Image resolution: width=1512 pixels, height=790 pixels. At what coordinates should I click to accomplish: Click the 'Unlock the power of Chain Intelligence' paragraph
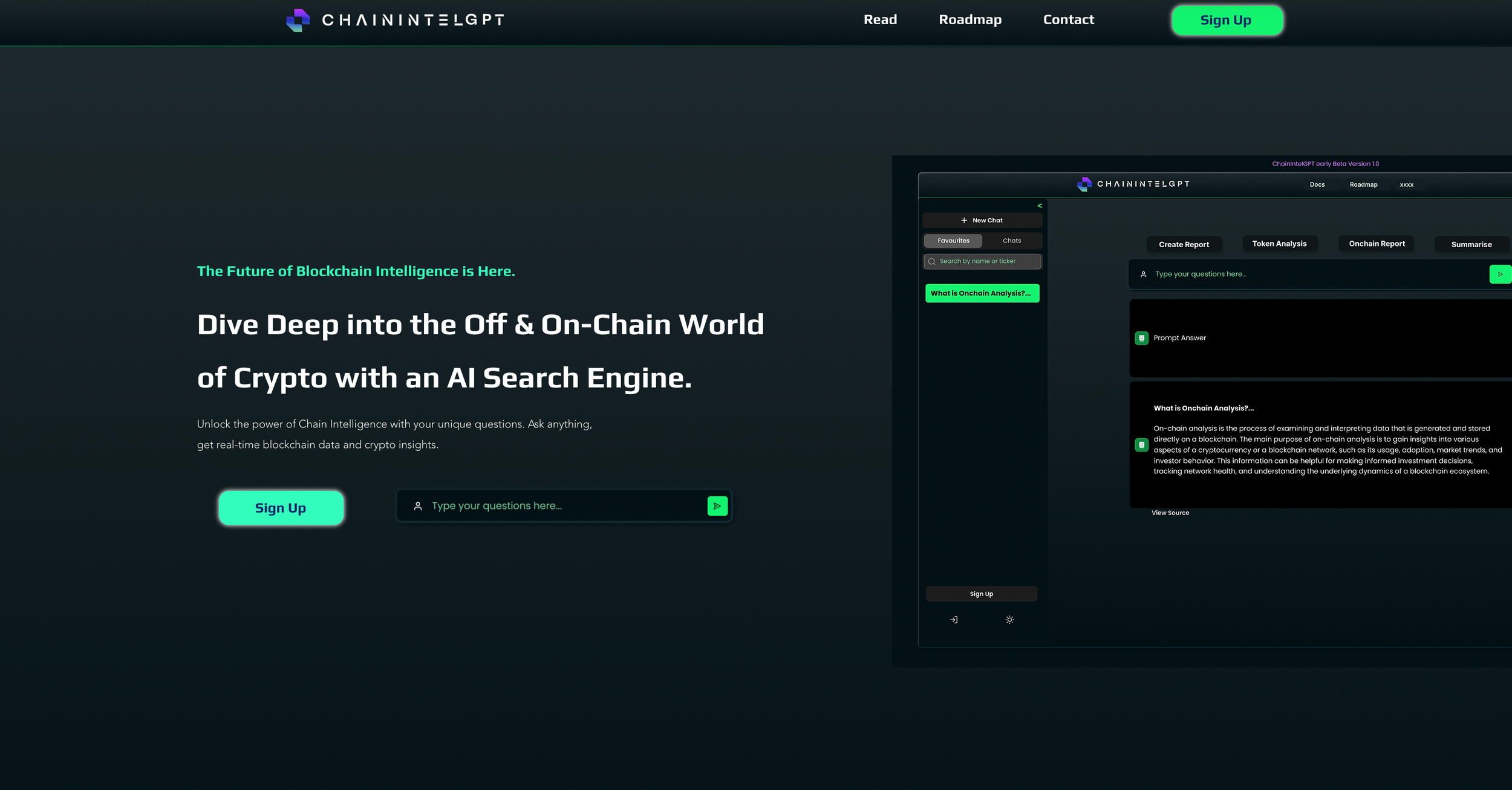tap(394, 435)
